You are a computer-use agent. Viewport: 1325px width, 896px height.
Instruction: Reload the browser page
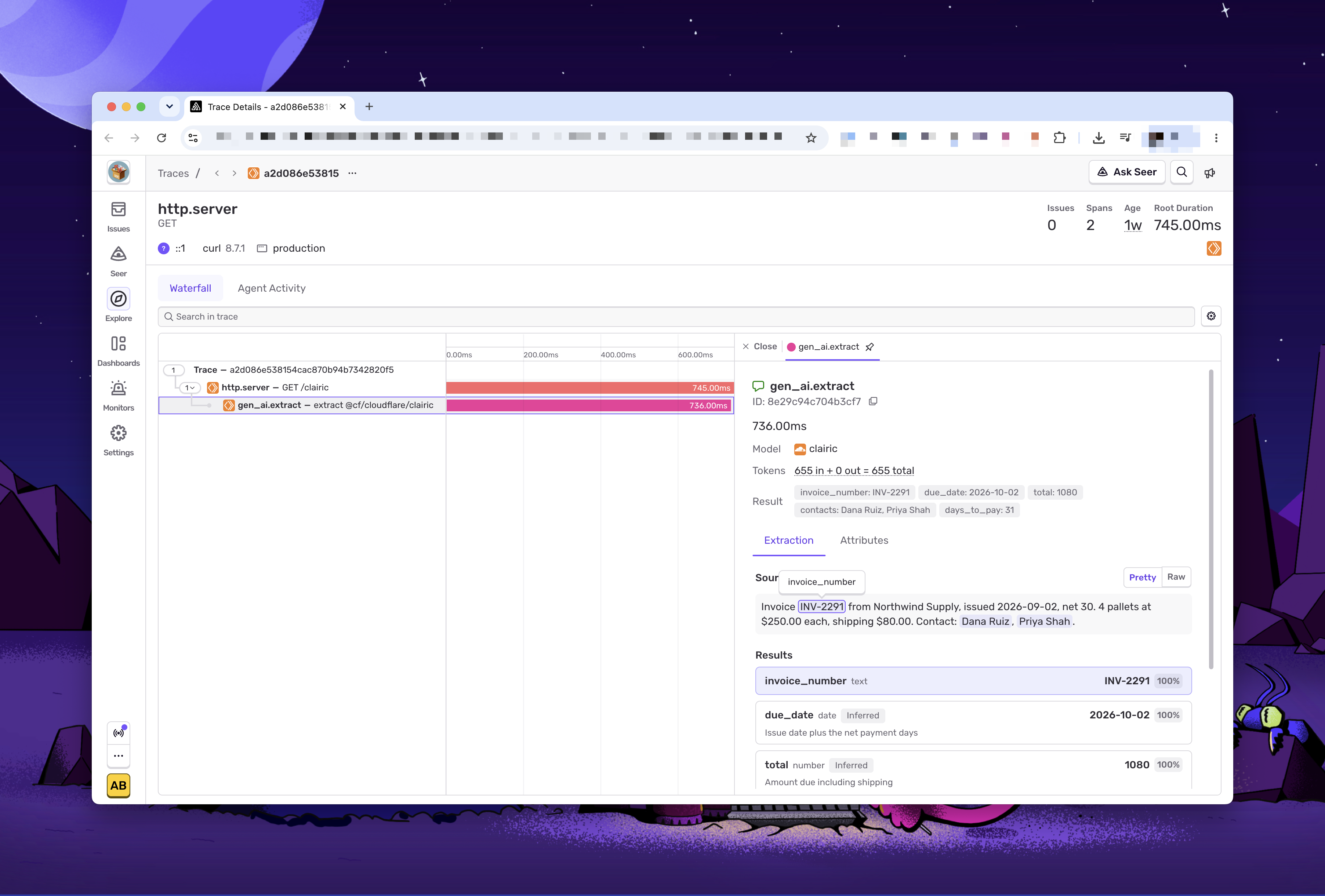[161, 137]
